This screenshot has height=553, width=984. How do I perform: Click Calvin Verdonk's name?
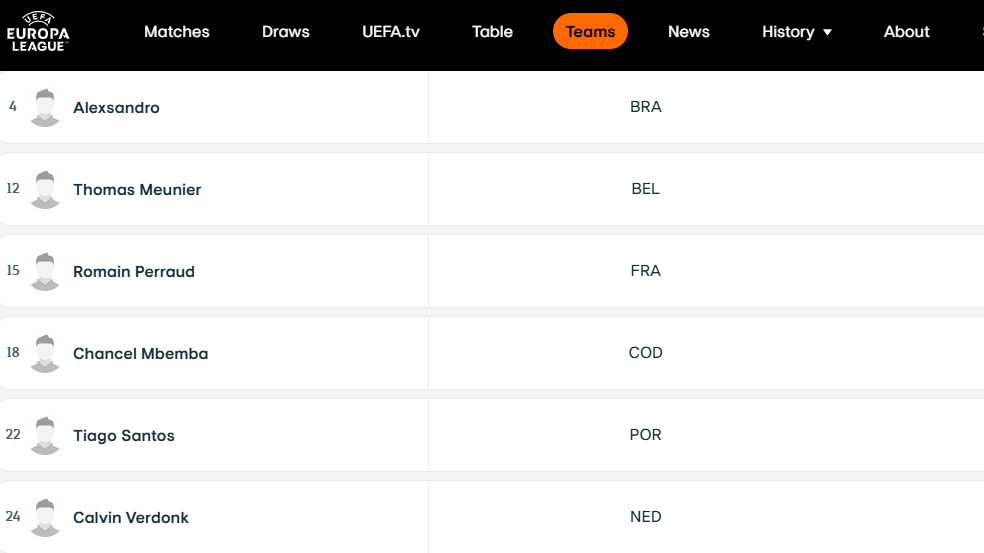(x=131, y=518)
